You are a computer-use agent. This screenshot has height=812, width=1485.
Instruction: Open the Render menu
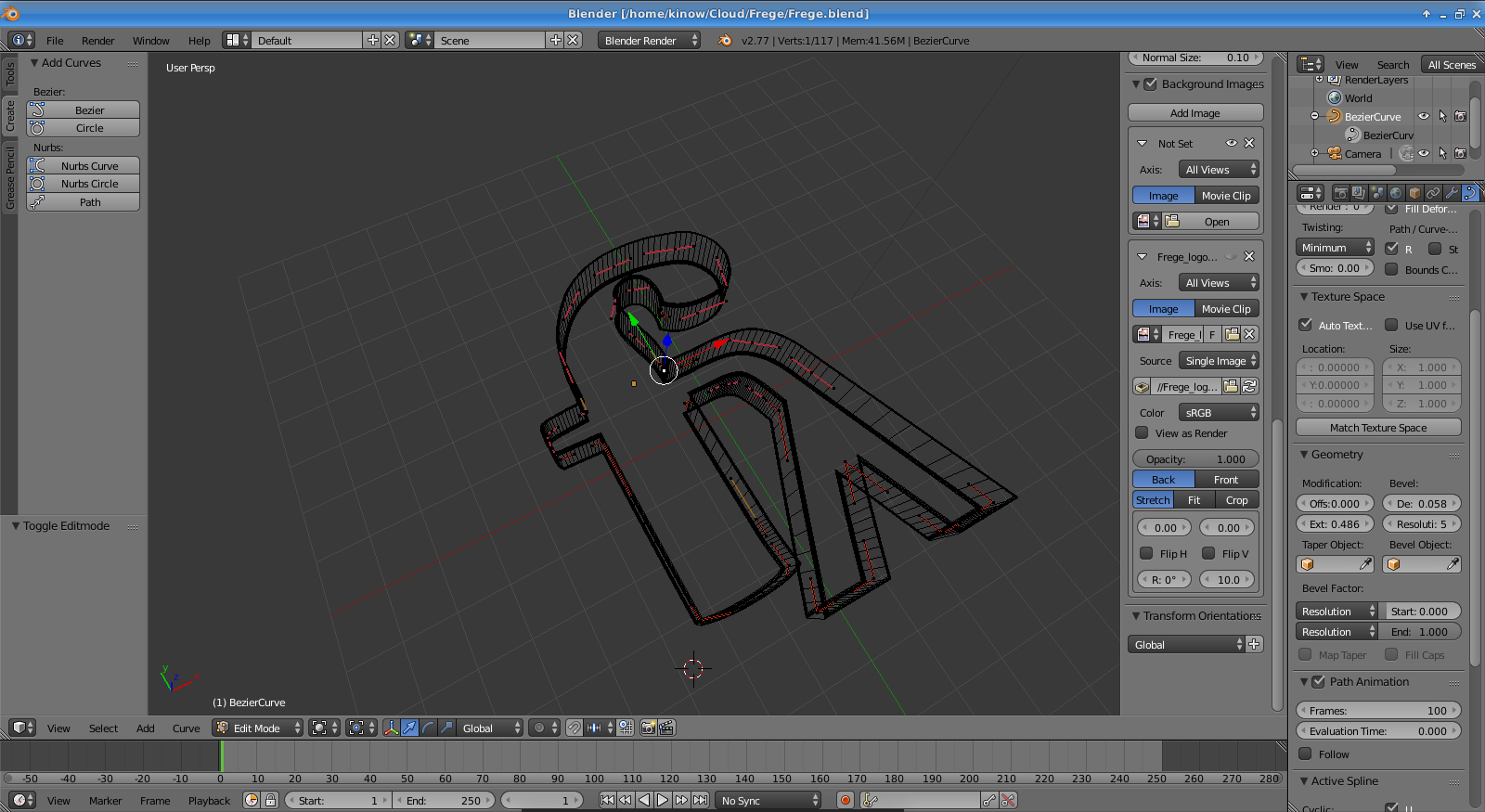97,40
